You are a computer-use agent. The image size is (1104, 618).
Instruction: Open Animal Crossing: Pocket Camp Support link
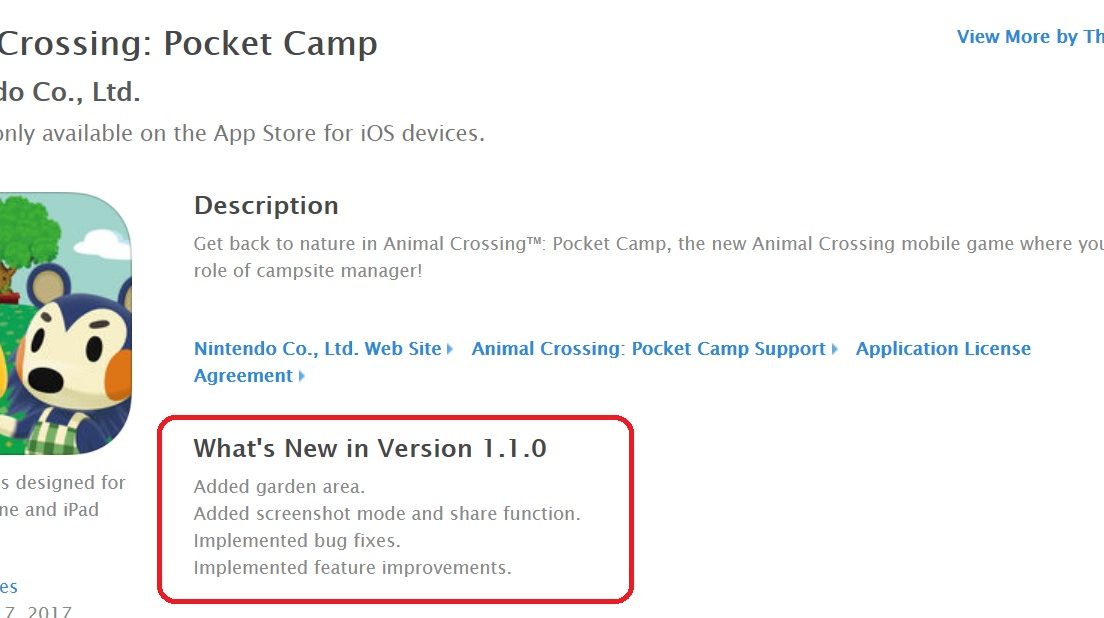(x=648, y=349)
